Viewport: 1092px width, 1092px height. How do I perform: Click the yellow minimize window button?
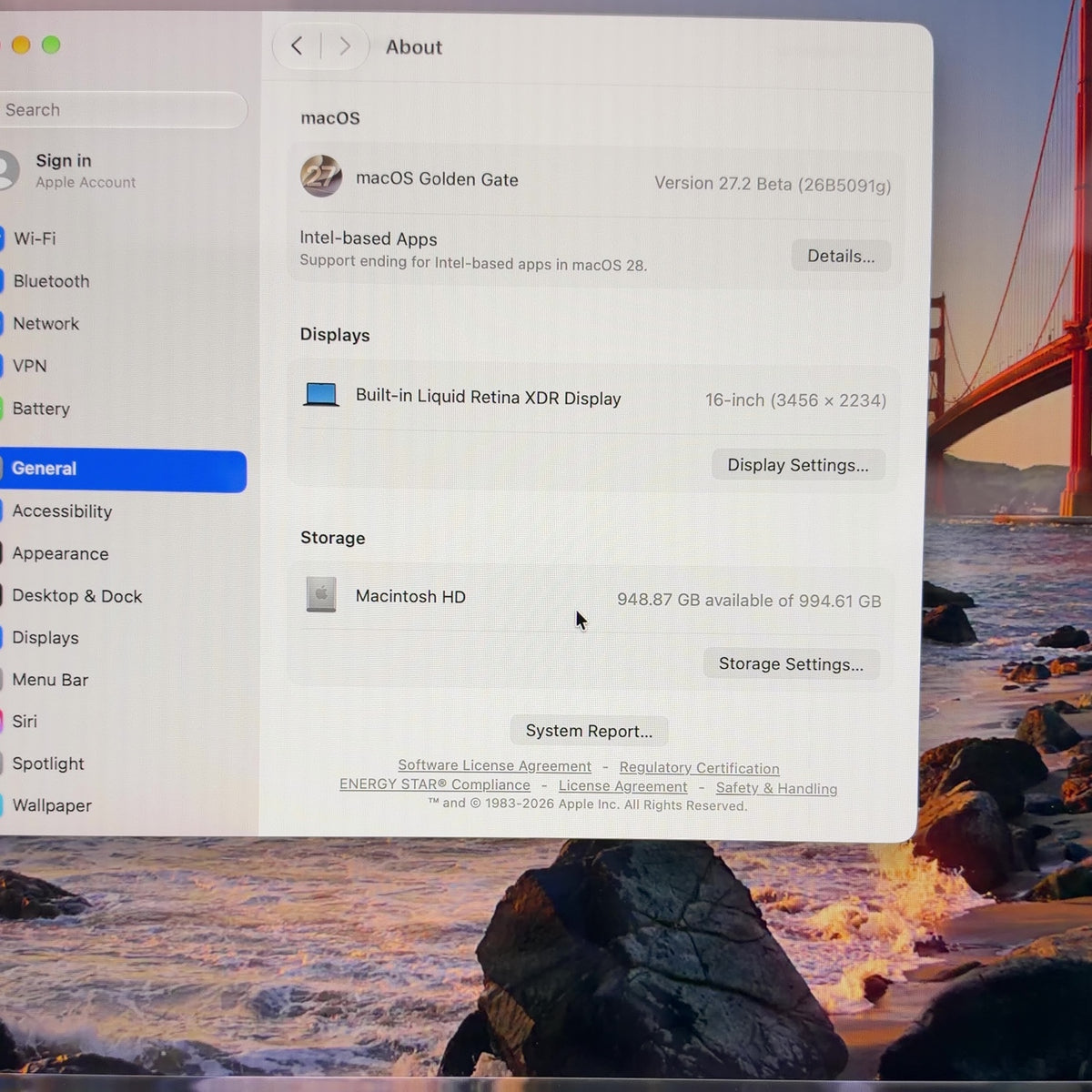pyautogui.click(x=21, y=44)
